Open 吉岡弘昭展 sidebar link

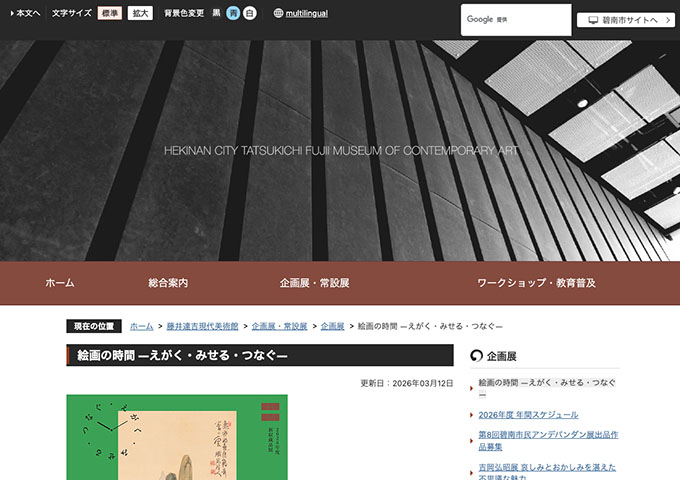[x=547, y=472]
